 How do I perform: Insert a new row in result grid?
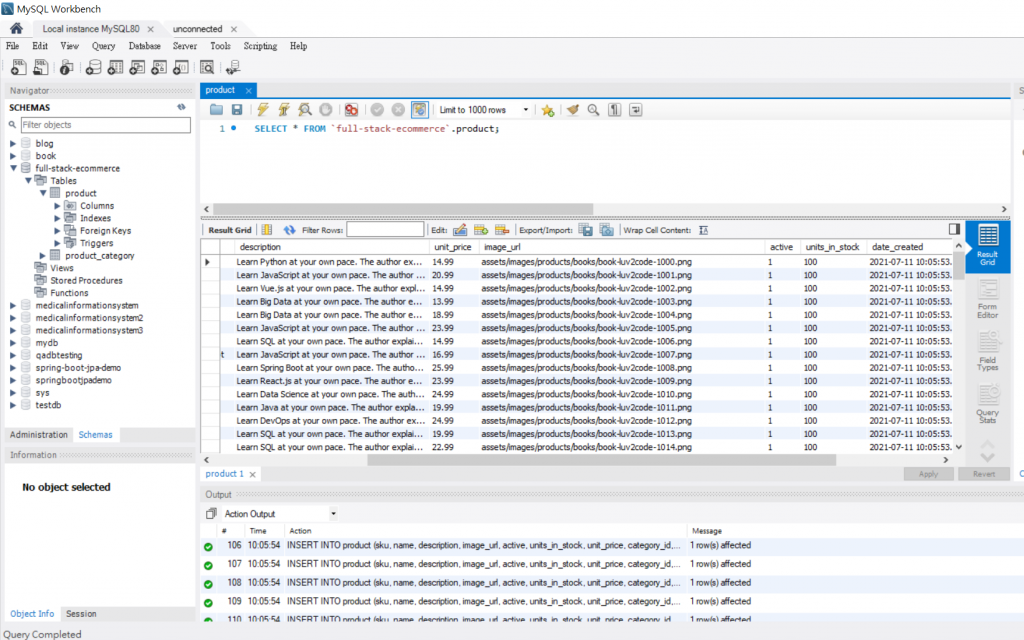(481, 230)
